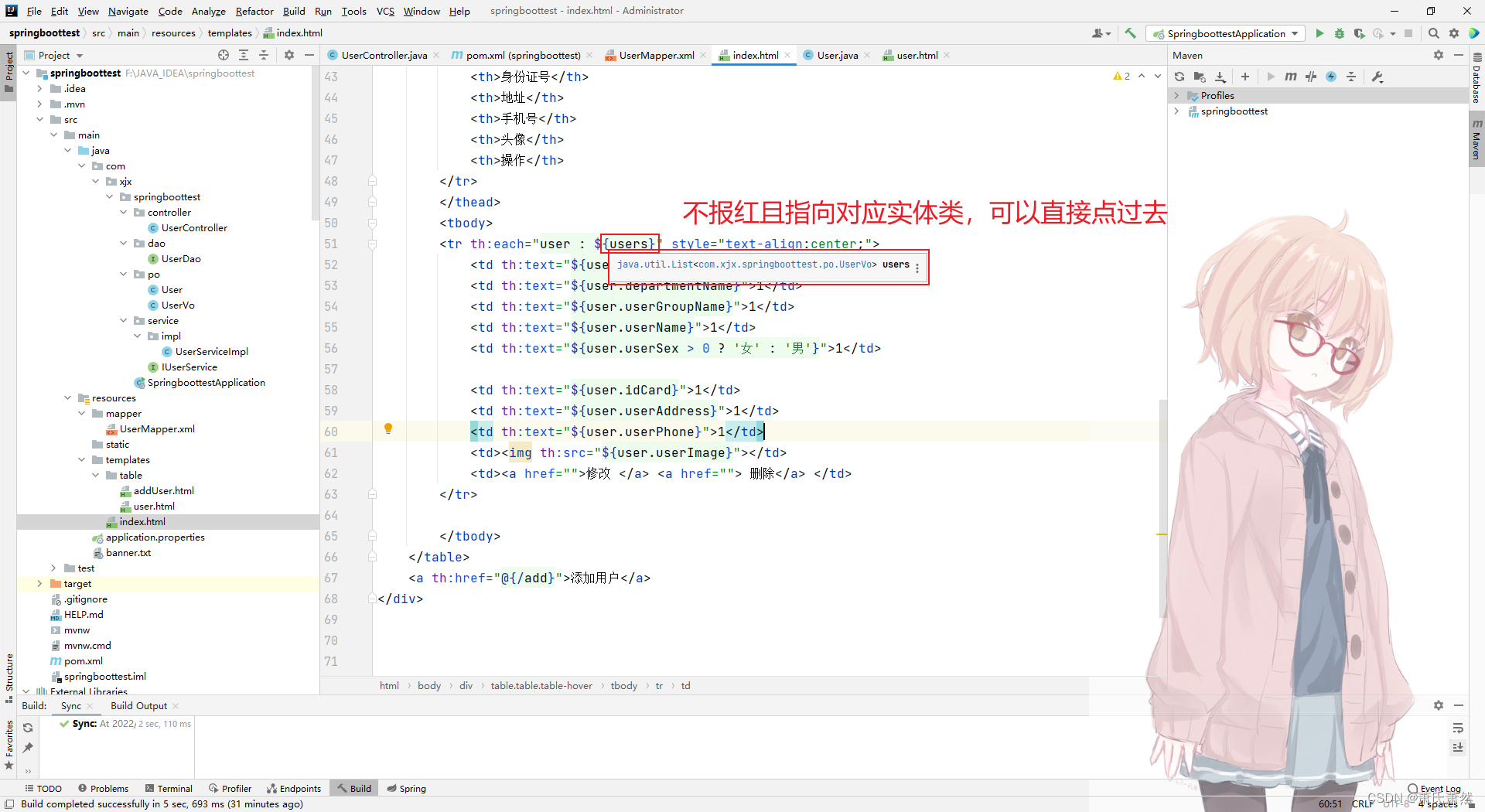Viewport: 1485px width, 812px height.
Task: Collapse the resources folder
Action: (x=67, y=398)
